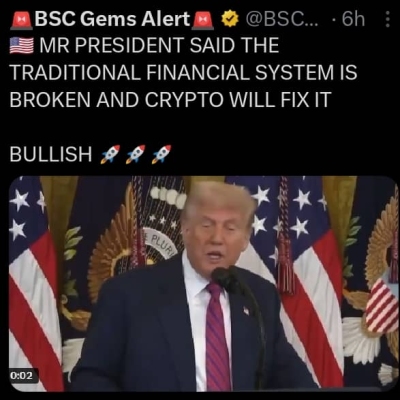Click the TRADITIONAL FINANCIAL SYSTEM IS line
The image size is (400, 400).
183,72
